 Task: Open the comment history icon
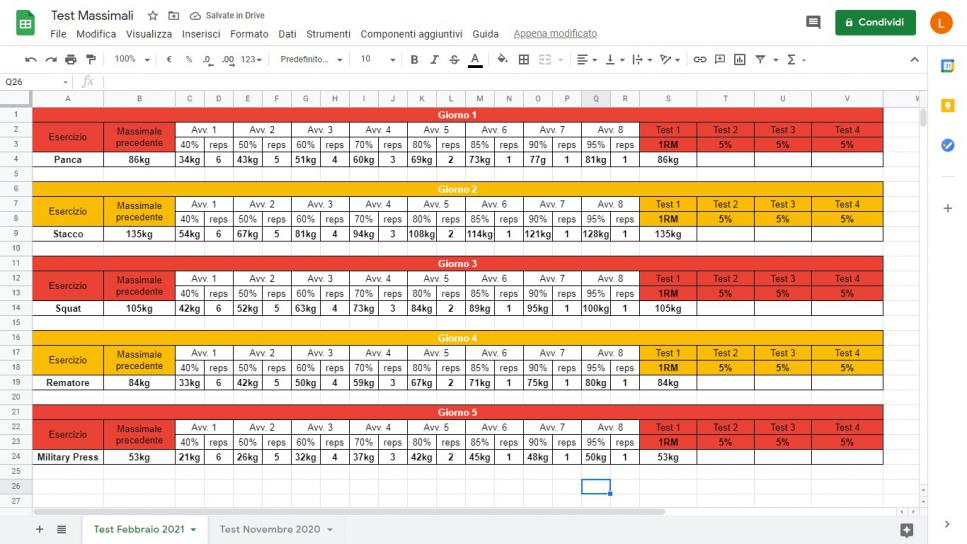[813, 22]
